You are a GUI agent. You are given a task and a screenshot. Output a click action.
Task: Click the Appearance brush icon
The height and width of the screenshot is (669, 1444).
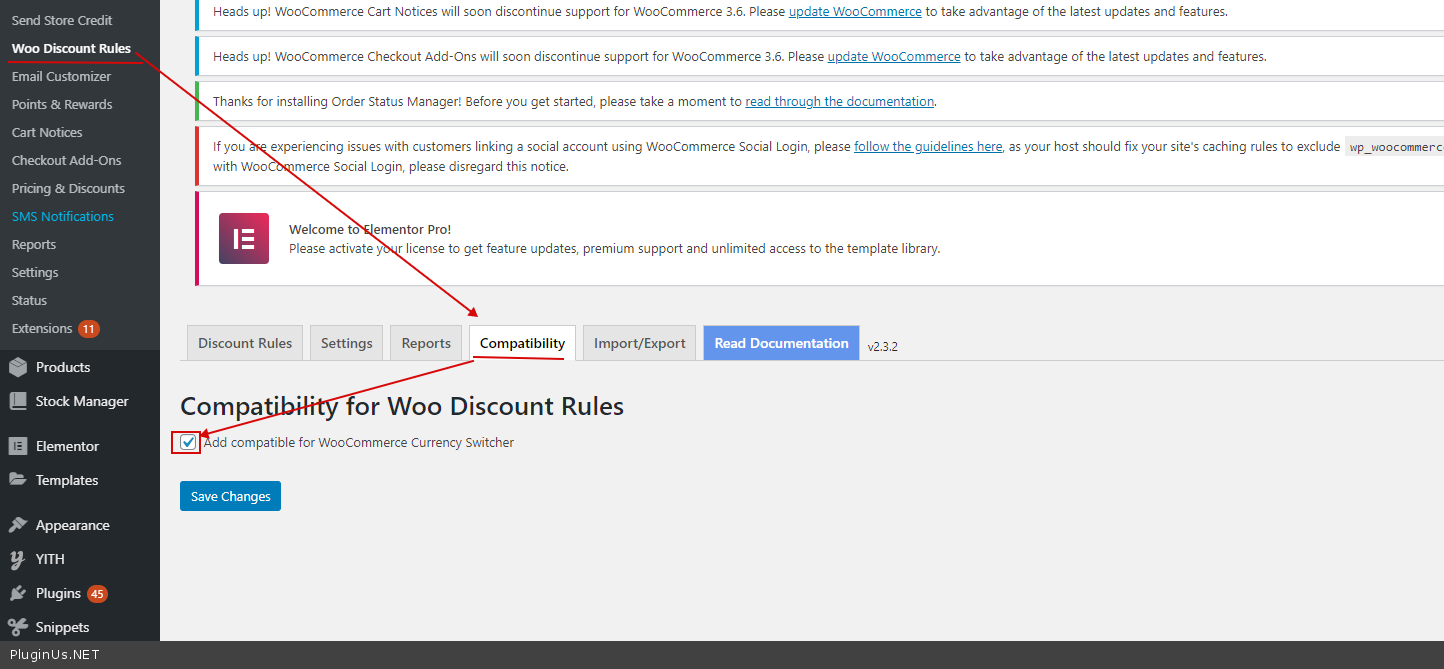[x=18, y=525]
